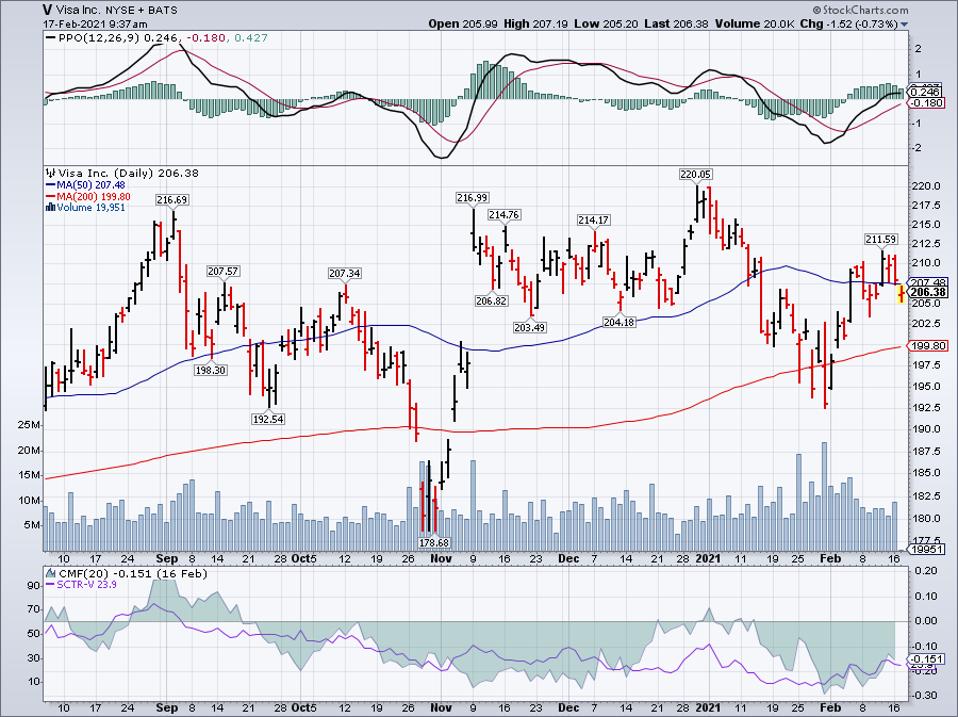Click the 206.82 price label
The image size is (958, 717).
click(x=491, y=300)
